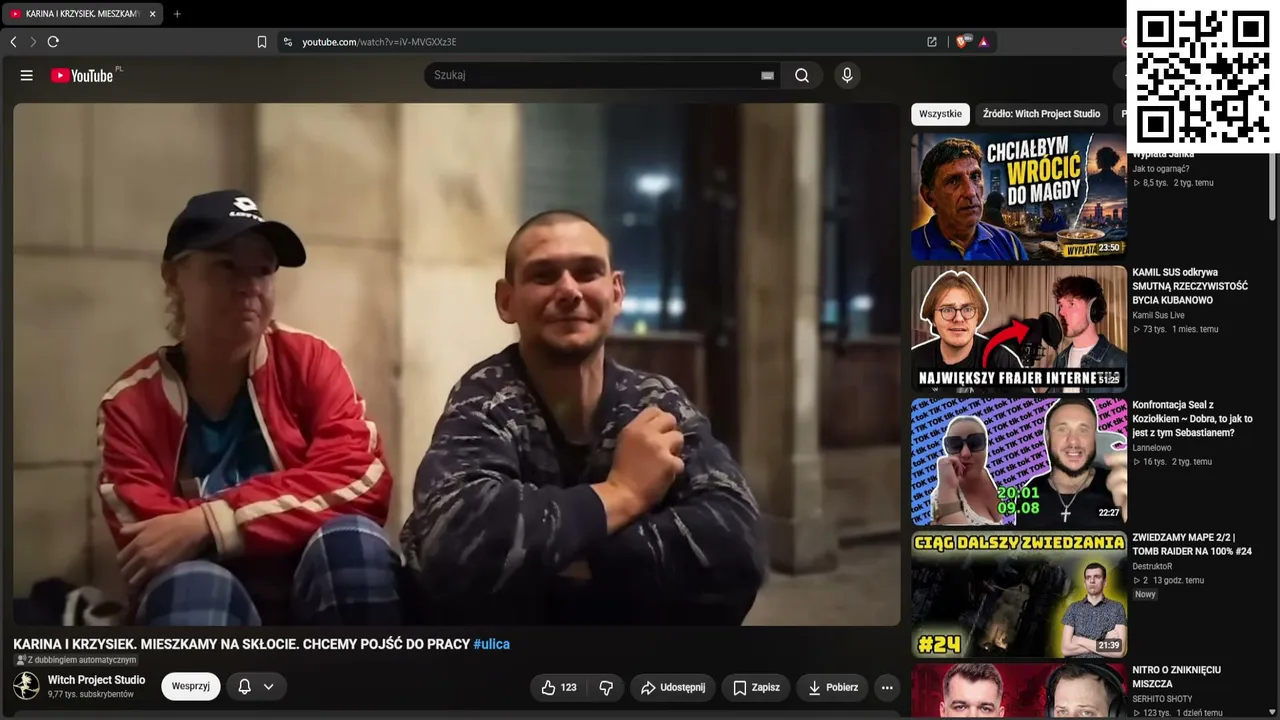Click the Z dubbingiem automatycznym badge
The image size is (1280, 720).
(76, 660)
